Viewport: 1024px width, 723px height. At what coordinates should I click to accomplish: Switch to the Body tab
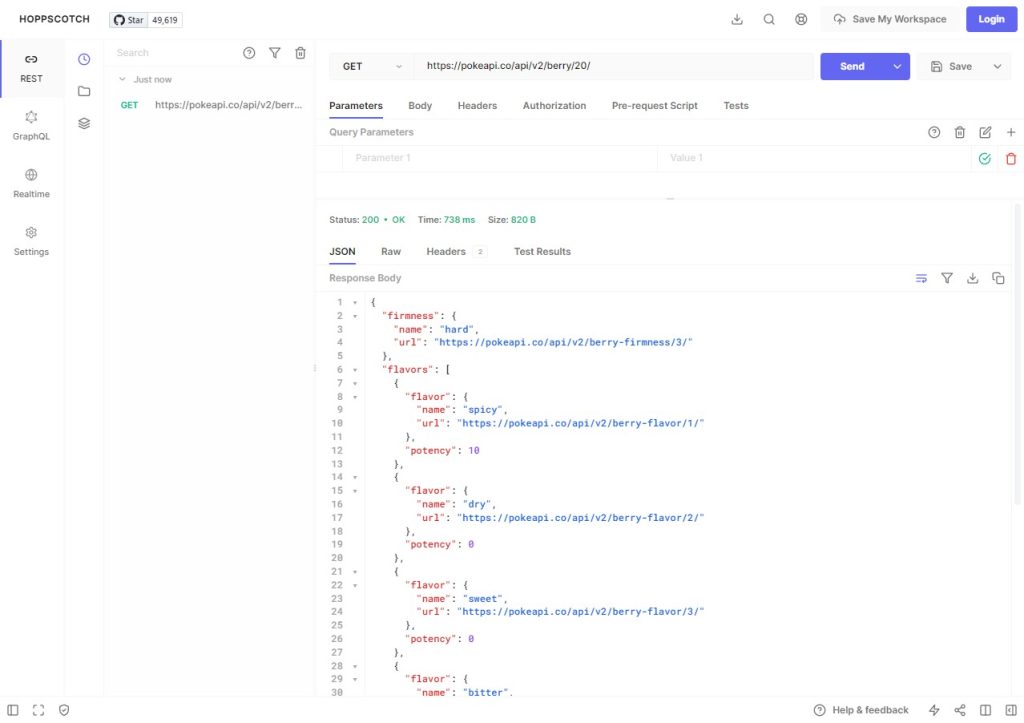tap(420, 106)
